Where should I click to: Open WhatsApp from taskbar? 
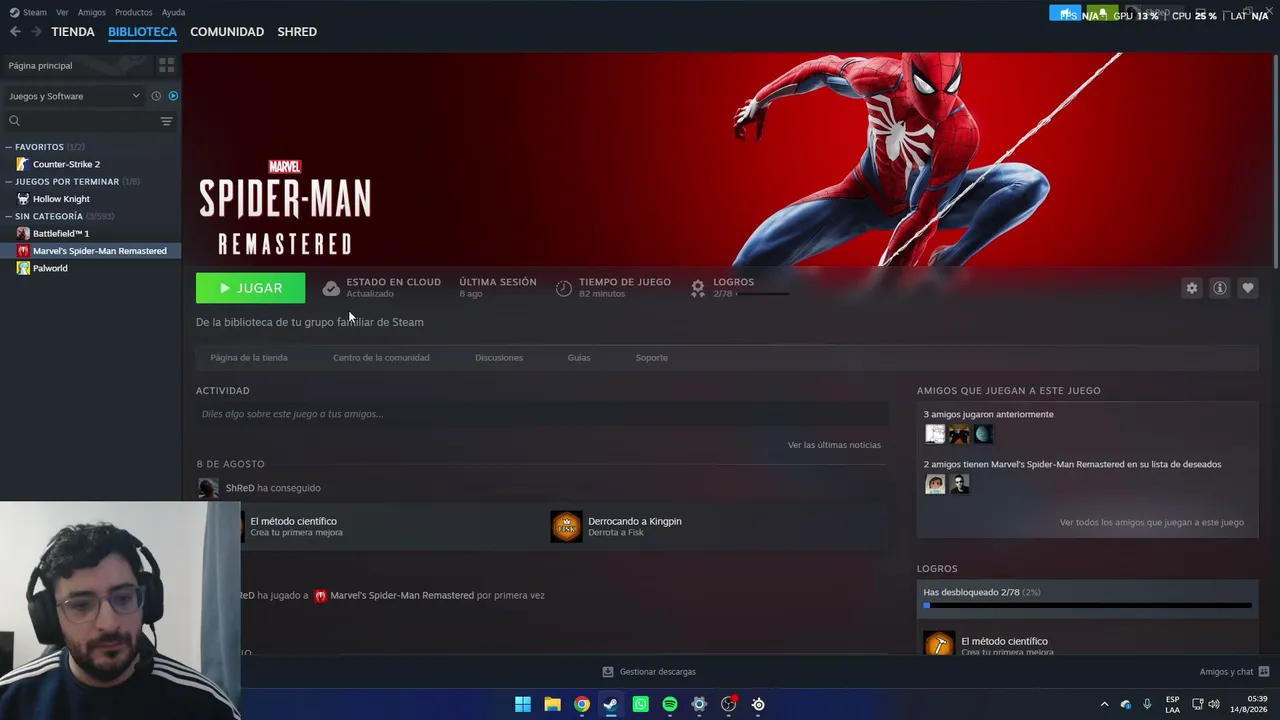pyautogui.click(x=640, y=704)
